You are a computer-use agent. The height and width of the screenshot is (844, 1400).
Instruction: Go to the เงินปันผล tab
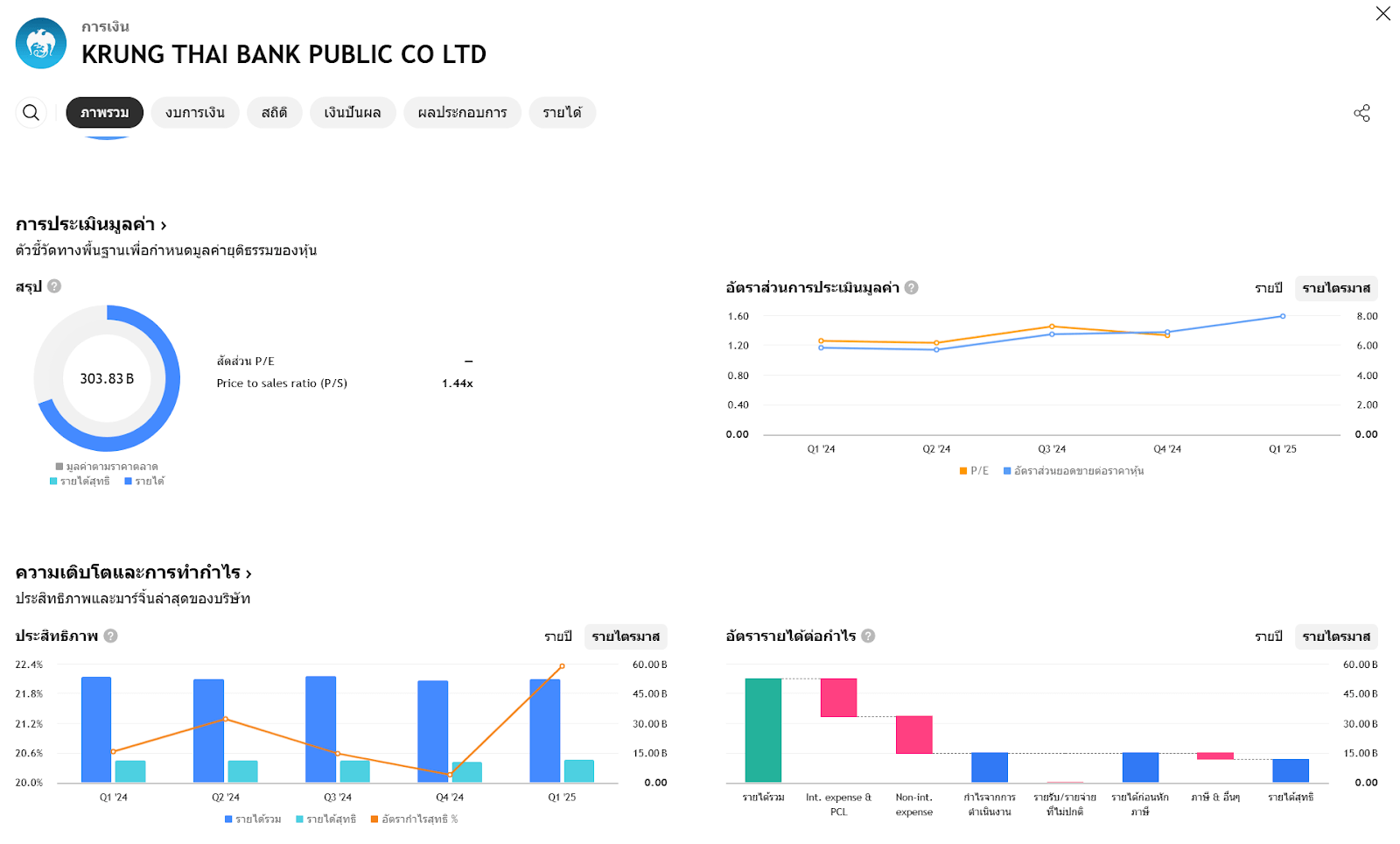click(x=353, y=113)
